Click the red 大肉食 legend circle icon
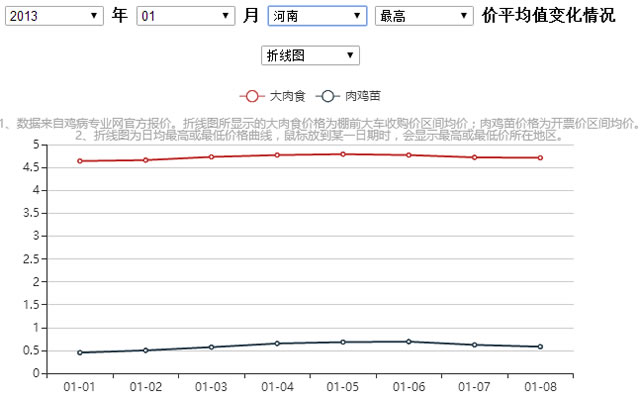 (x=252, y=96)
